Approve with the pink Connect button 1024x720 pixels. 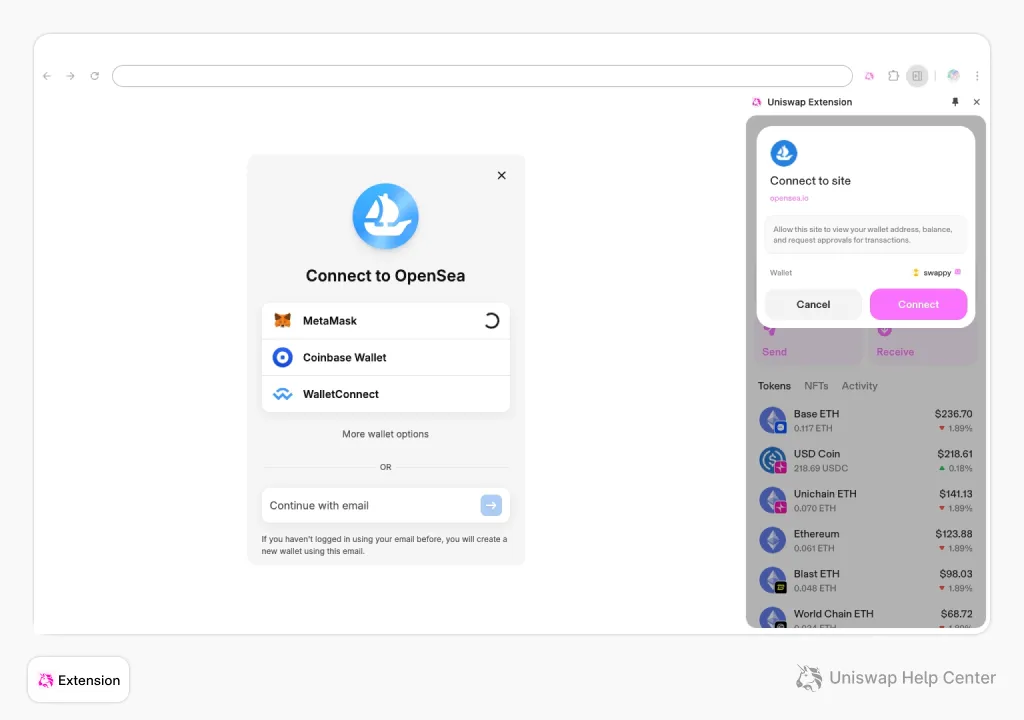(x=918, y=304)
